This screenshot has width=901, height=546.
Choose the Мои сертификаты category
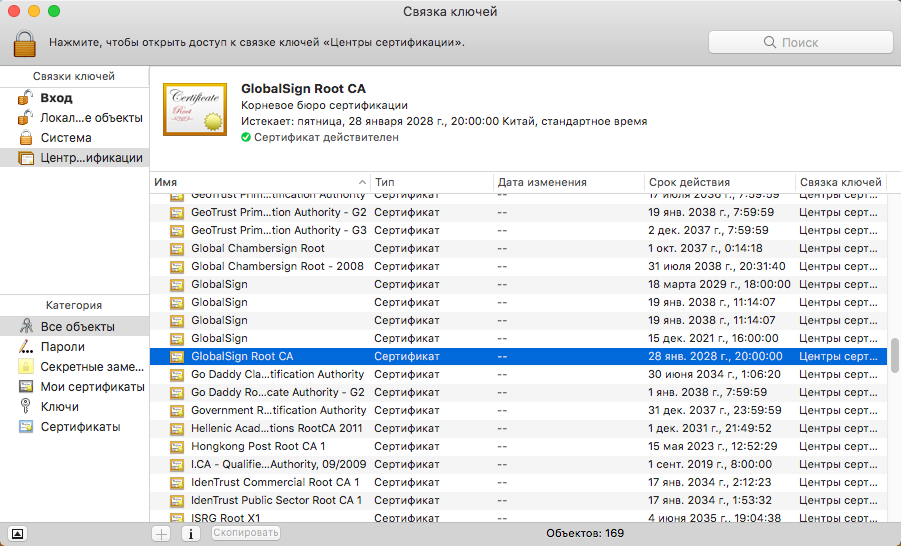[75, 387]
